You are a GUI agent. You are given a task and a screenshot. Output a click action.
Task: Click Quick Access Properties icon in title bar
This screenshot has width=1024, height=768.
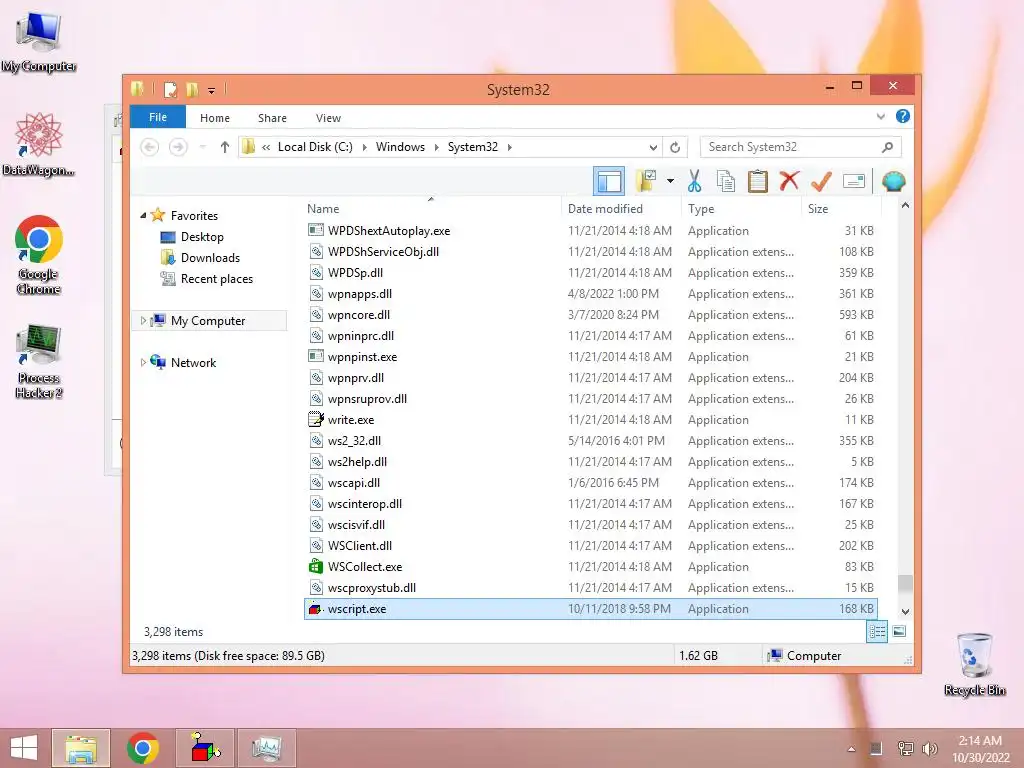[170, 89]
